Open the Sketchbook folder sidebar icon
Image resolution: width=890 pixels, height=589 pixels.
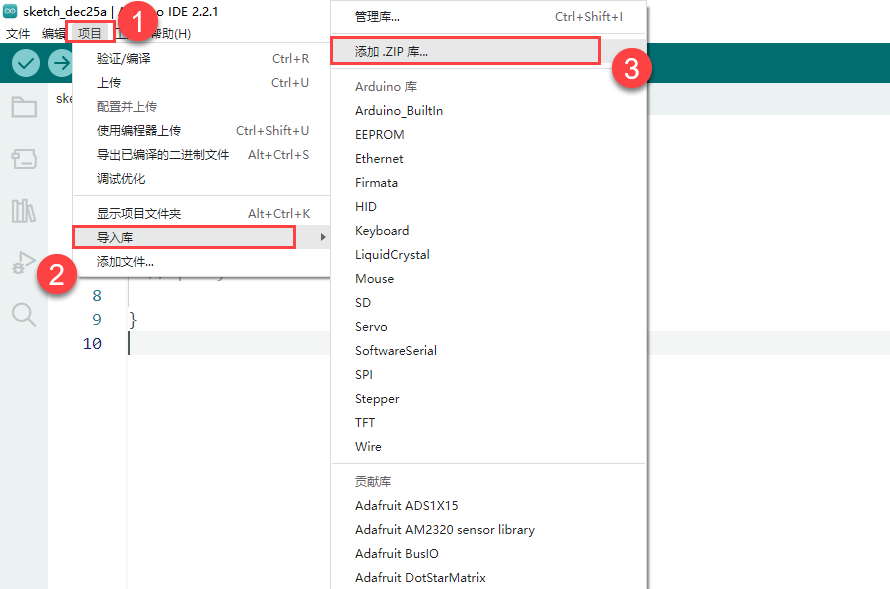coord(24,107)
